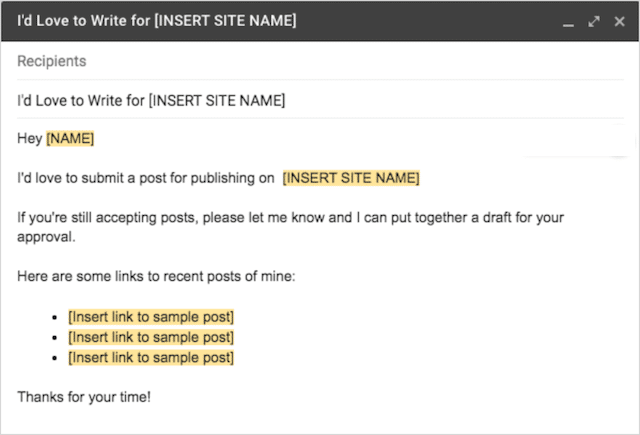Click the first sample post link placeholder
Viewport: 640px width, 435px height.
151,317
